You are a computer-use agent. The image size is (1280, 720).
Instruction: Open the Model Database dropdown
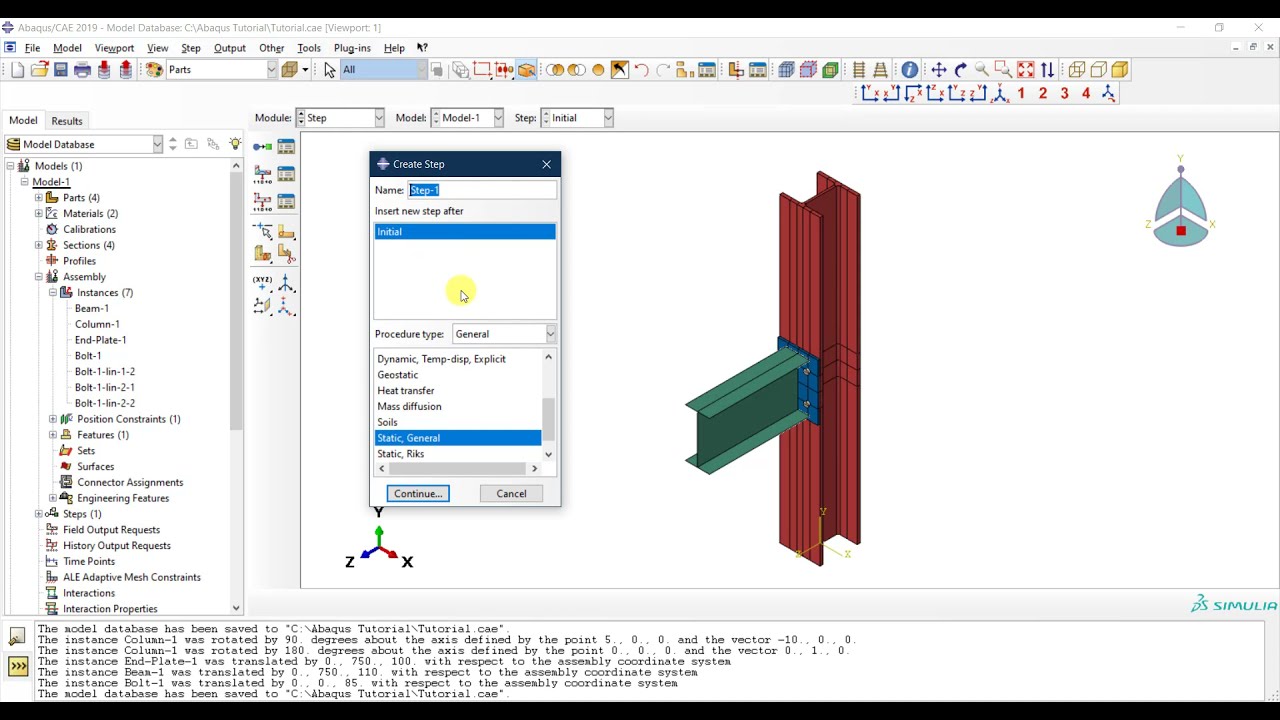157,145
